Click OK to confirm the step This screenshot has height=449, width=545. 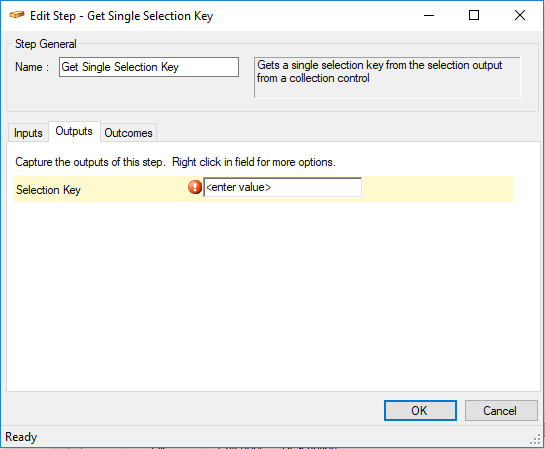(420, 410)
